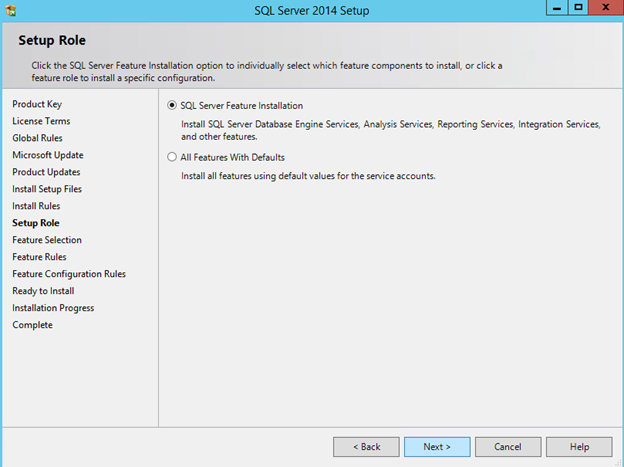Screen dimensions: 624x467
Task: Select Install Setup Files step
Action: click(47, 189)
